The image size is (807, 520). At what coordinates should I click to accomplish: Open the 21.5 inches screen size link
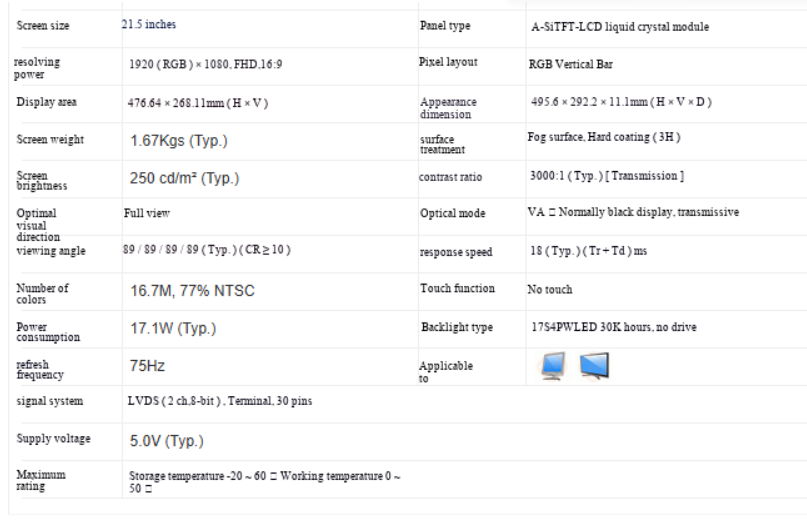149,24
